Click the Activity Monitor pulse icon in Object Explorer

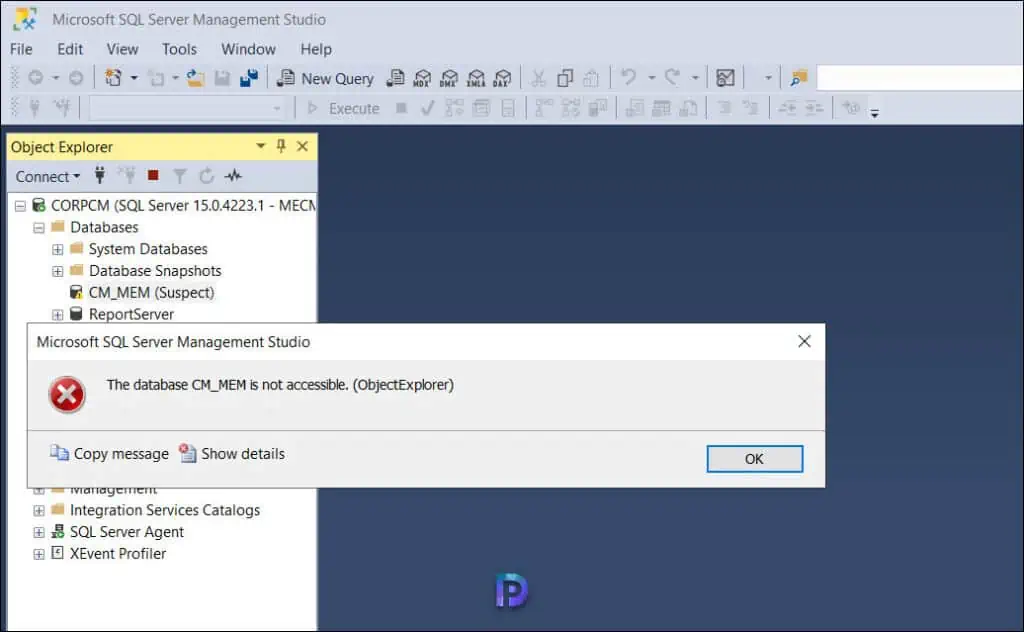click(x=233, y=176)
